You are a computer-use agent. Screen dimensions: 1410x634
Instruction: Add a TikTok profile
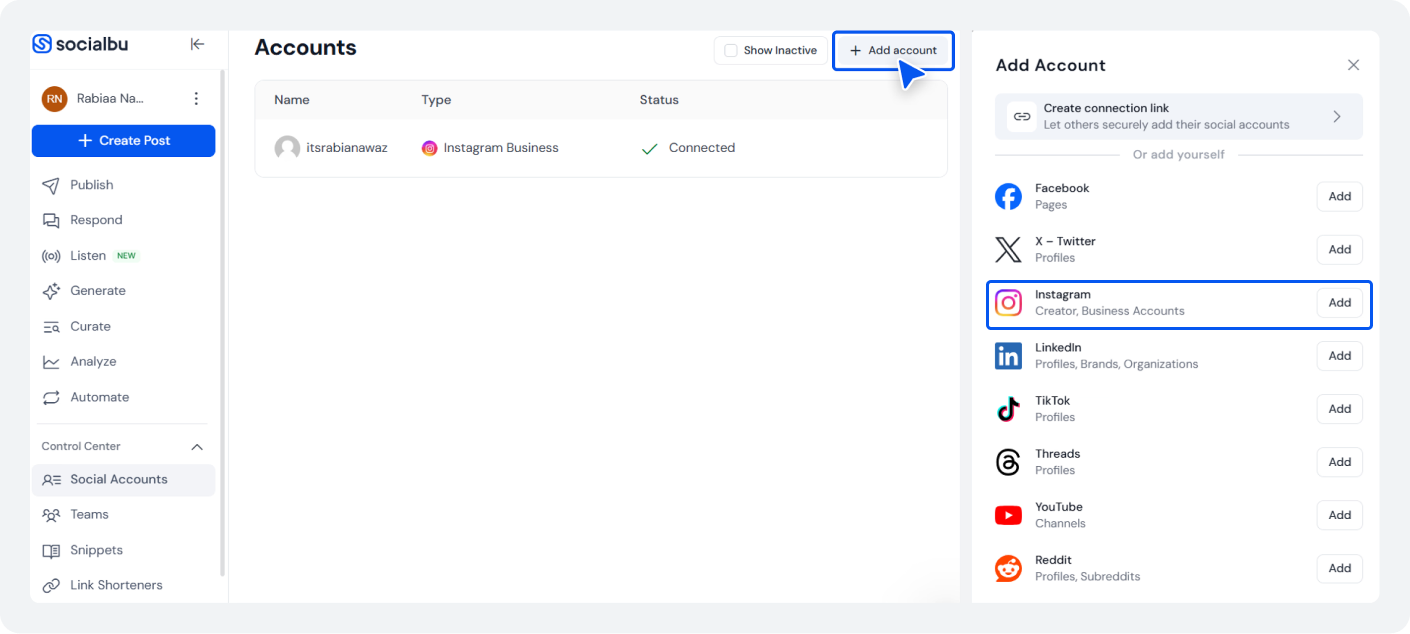tap(1339, 408)
